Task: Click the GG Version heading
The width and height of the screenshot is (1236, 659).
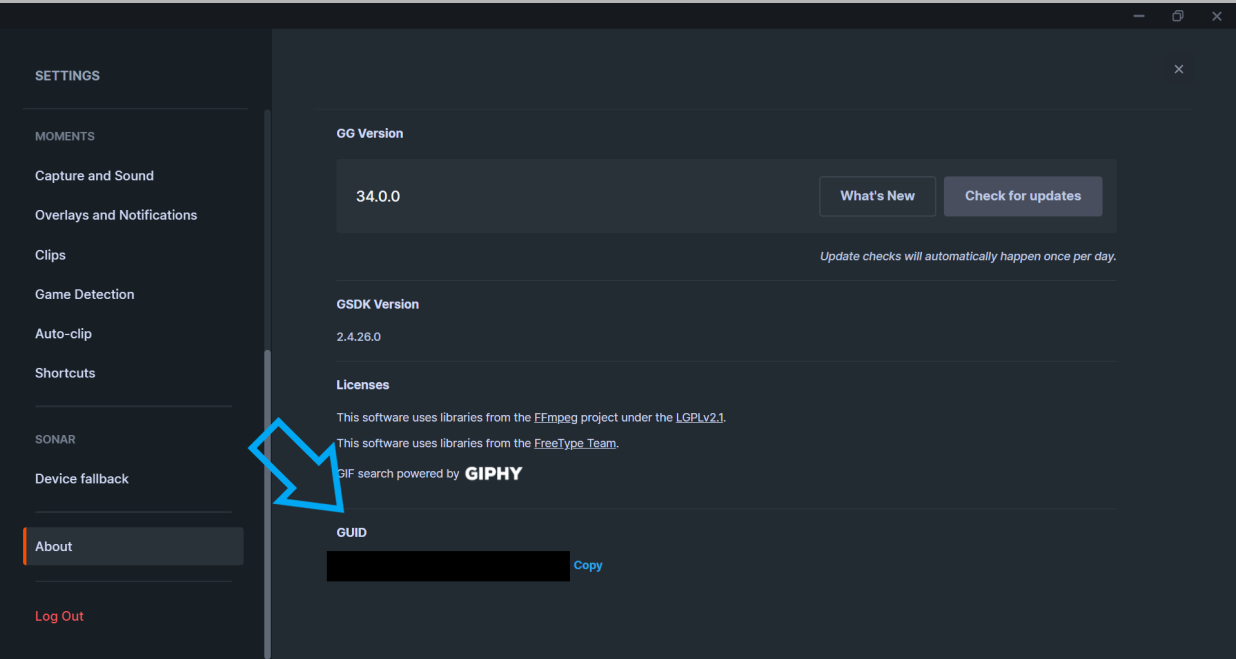Action: 370,133
